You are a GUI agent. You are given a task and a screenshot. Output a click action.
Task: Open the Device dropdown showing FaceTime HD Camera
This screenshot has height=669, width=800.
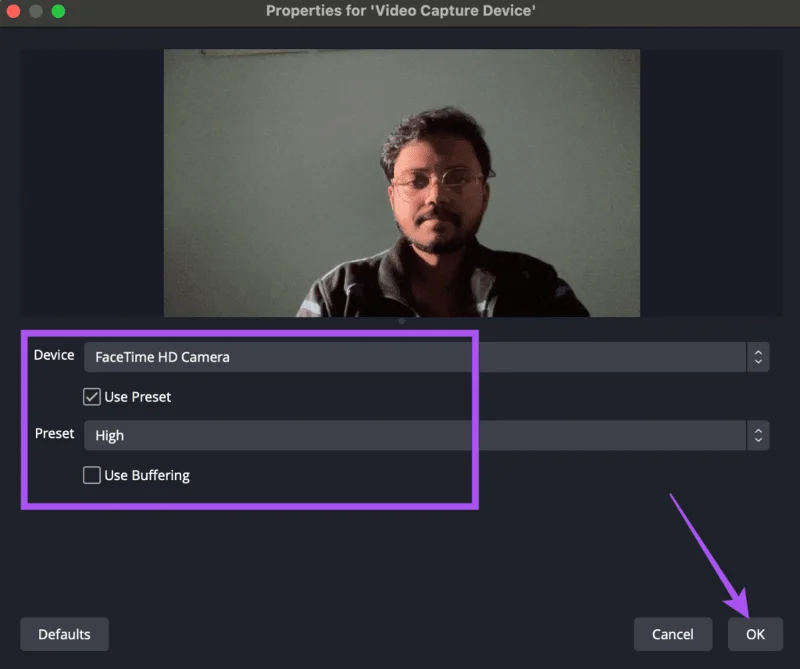[x=427, y=357]
